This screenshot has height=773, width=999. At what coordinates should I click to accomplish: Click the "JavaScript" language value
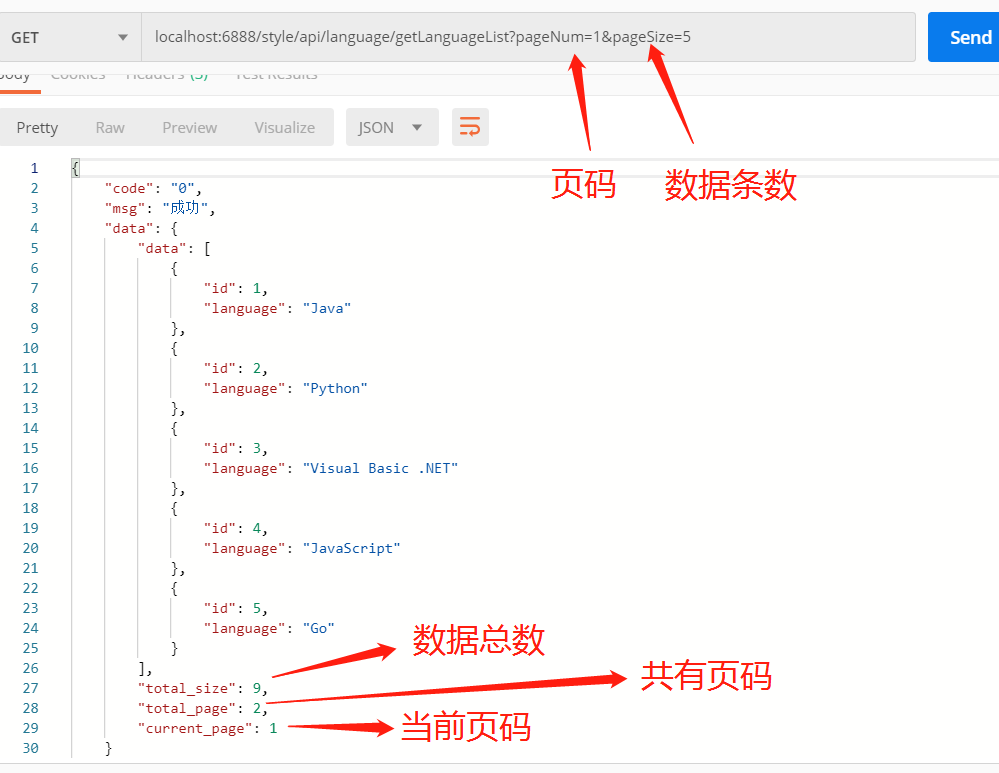coord(352,549)
